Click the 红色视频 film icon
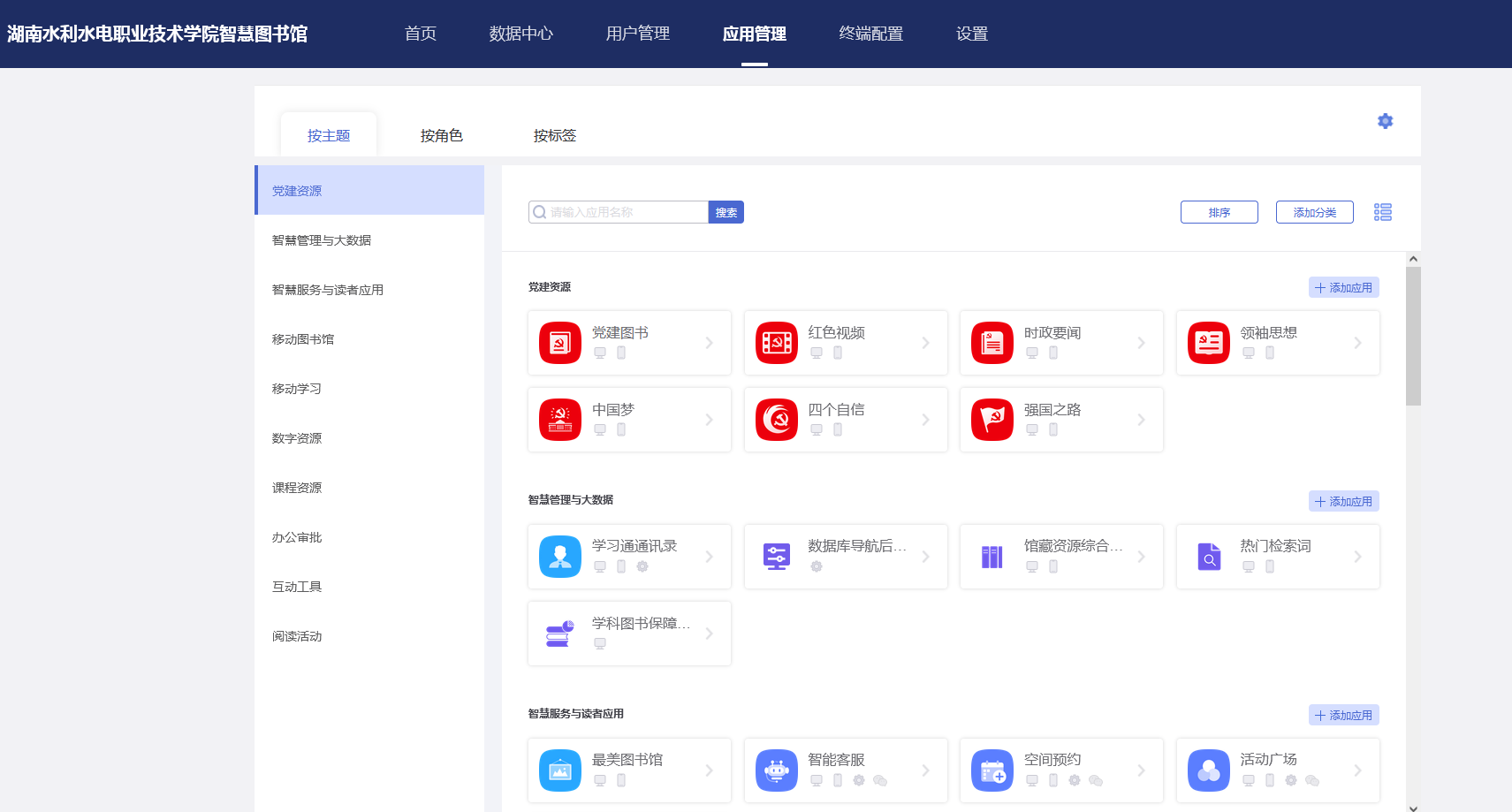Viewport: 1512px width, 812px height. click(776, 343)
